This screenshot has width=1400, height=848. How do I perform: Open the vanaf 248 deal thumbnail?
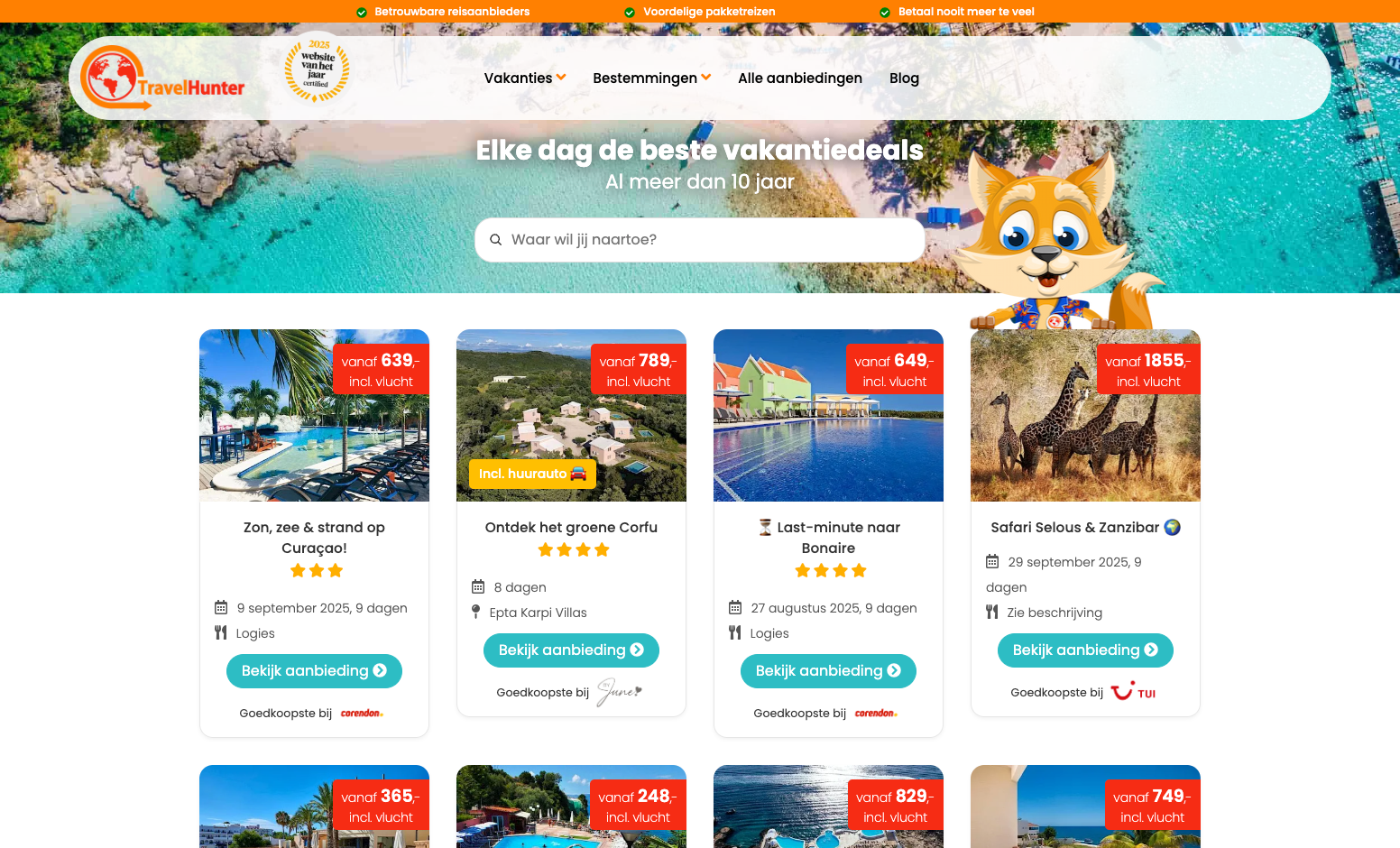click(x=571, y=807)
